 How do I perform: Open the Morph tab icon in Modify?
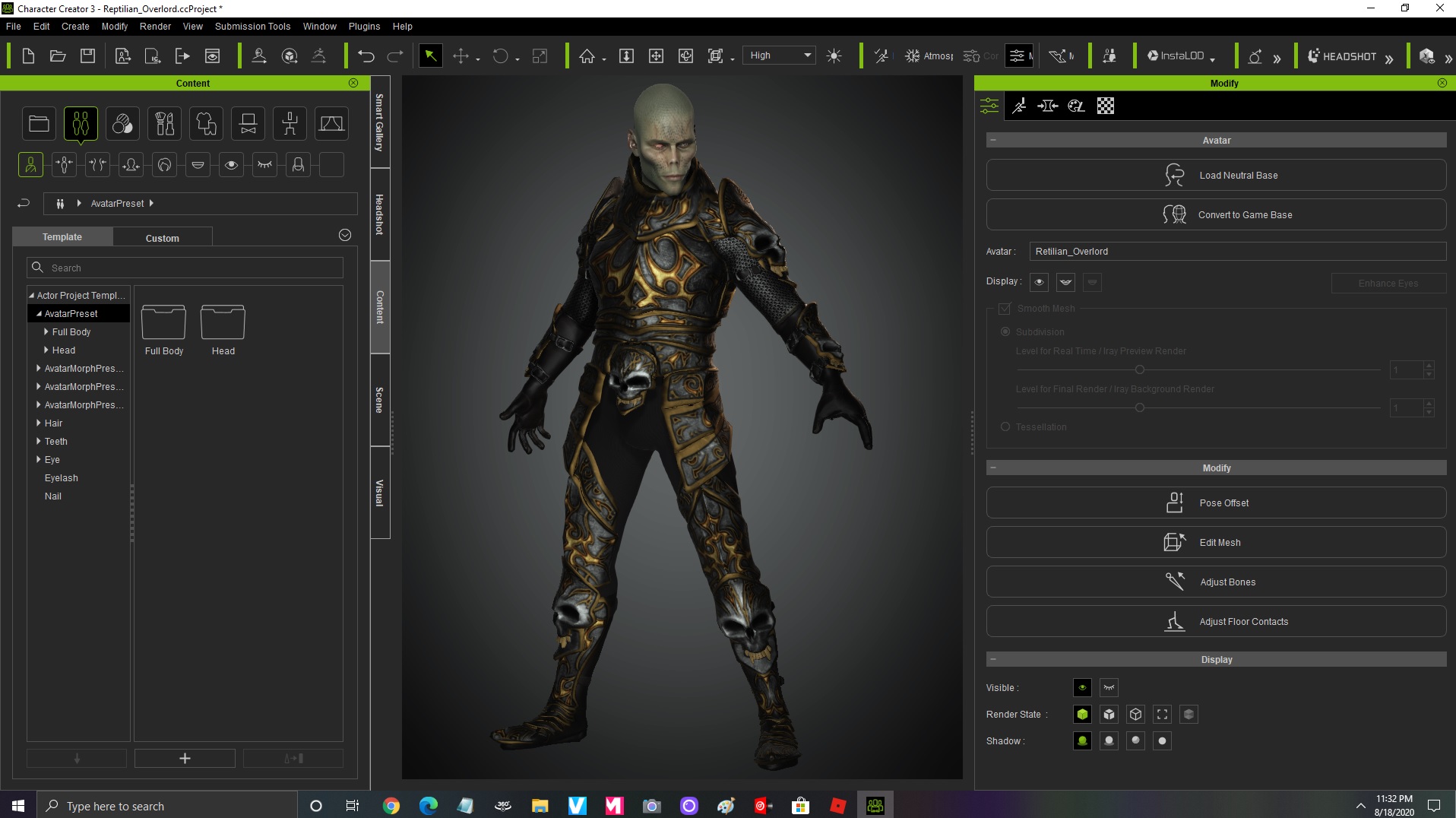[1047, 106]
